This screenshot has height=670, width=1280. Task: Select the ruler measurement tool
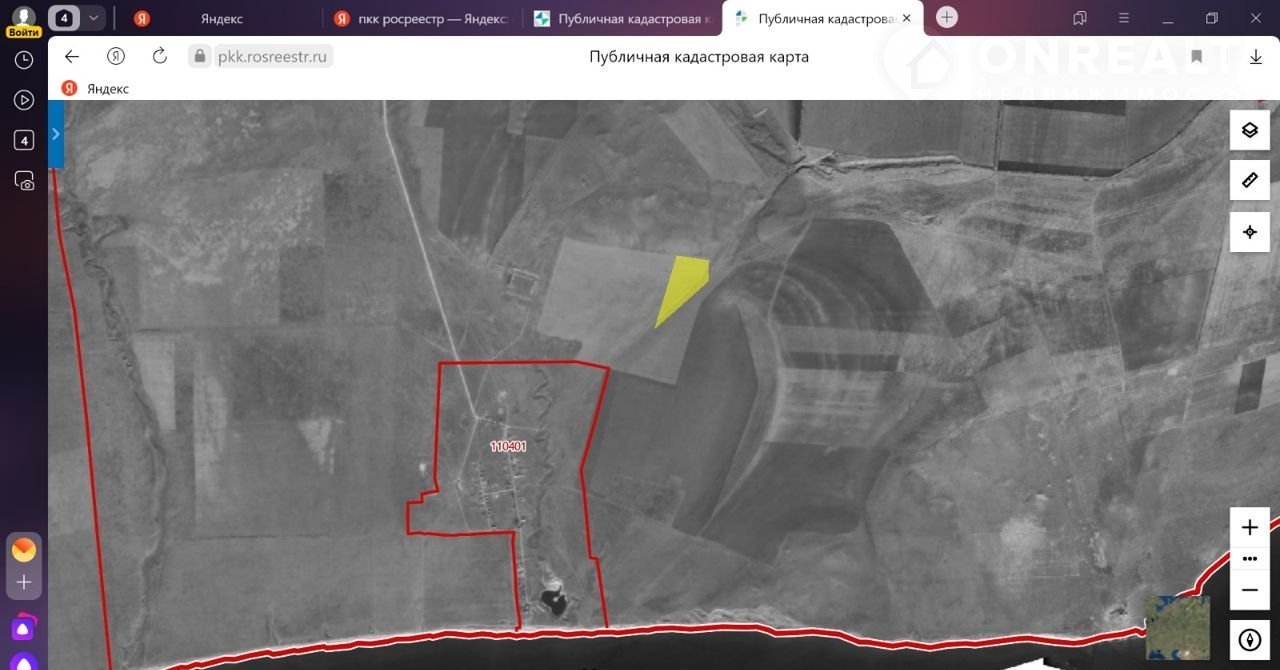1249,181
